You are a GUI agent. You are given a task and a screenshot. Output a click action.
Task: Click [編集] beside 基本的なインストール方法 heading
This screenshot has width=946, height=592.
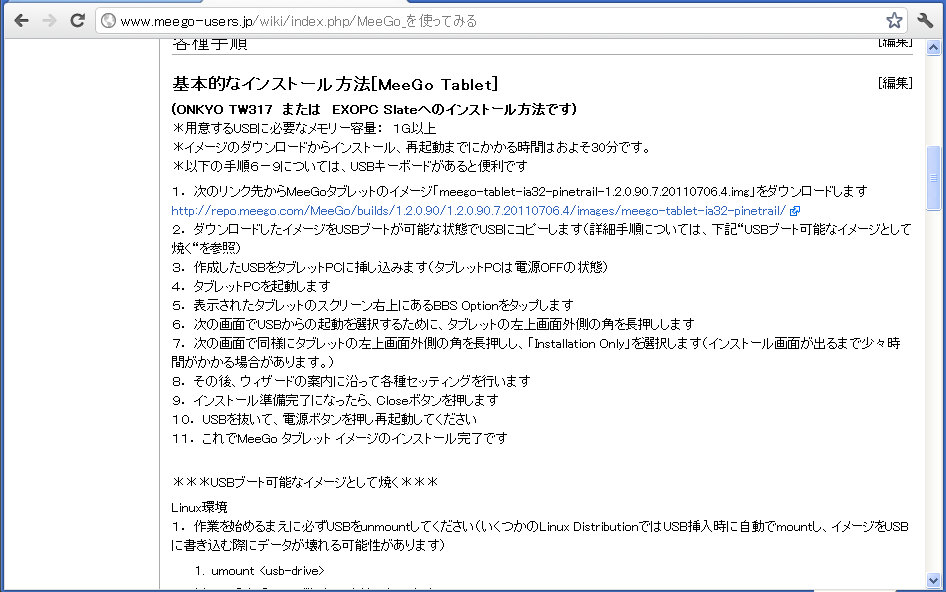point(895,83)
